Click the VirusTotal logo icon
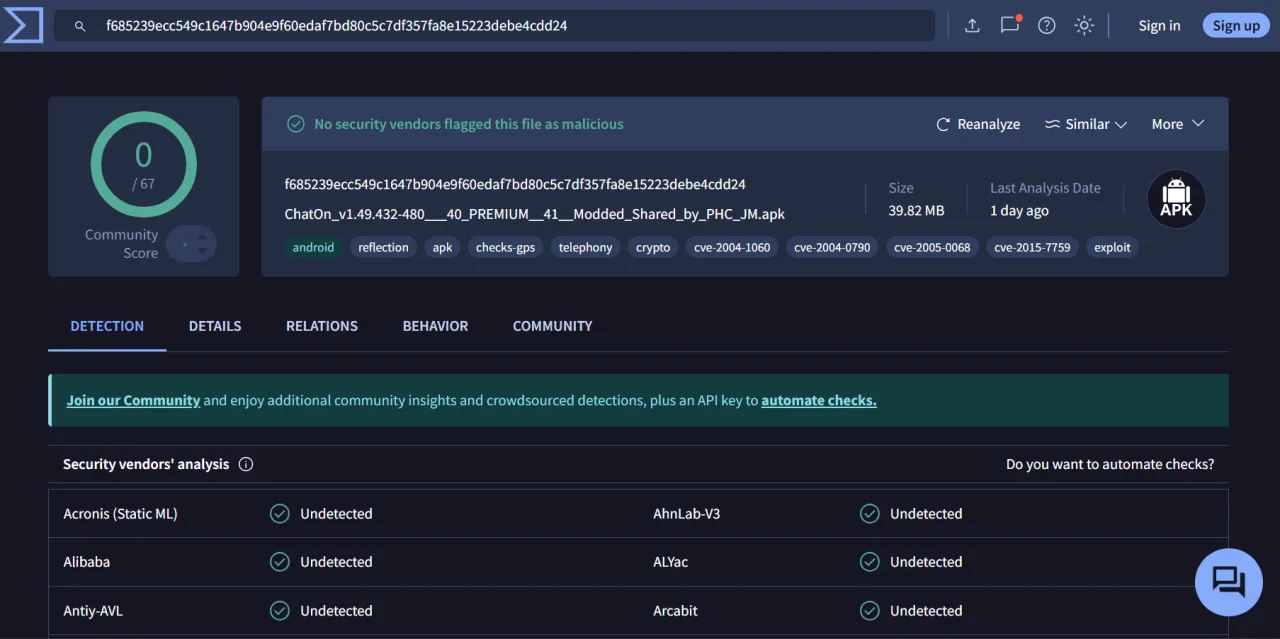This screenshot has height=639, width=1280. [22, 25]
